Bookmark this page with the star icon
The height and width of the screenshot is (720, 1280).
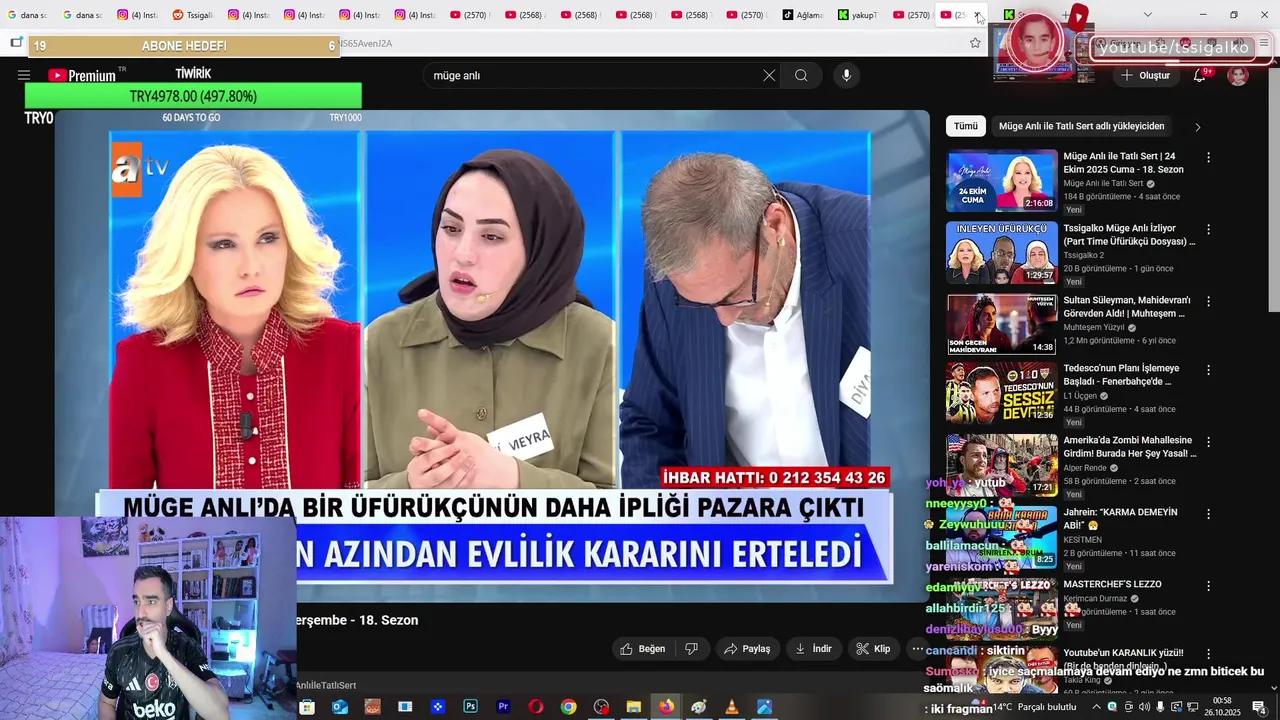(x=975, y=43)
